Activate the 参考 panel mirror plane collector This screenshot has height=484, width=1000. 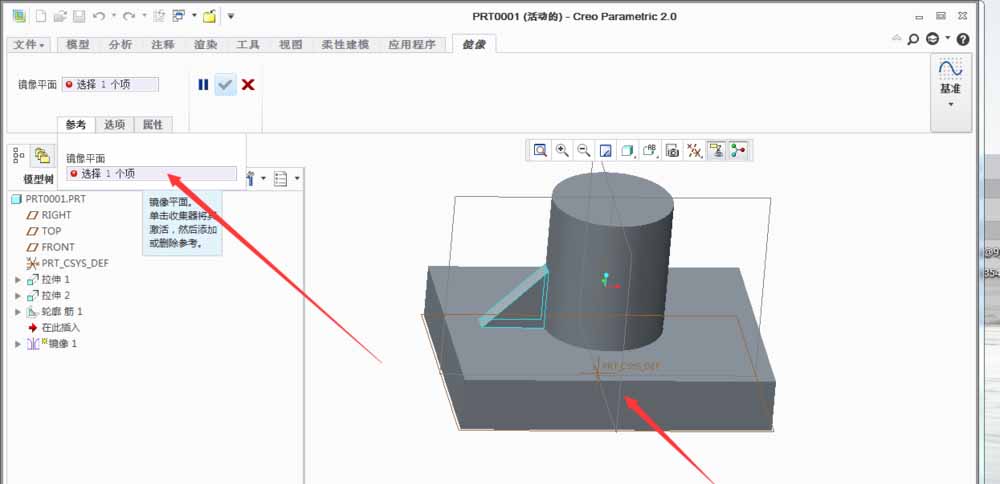tap(151, 173)
